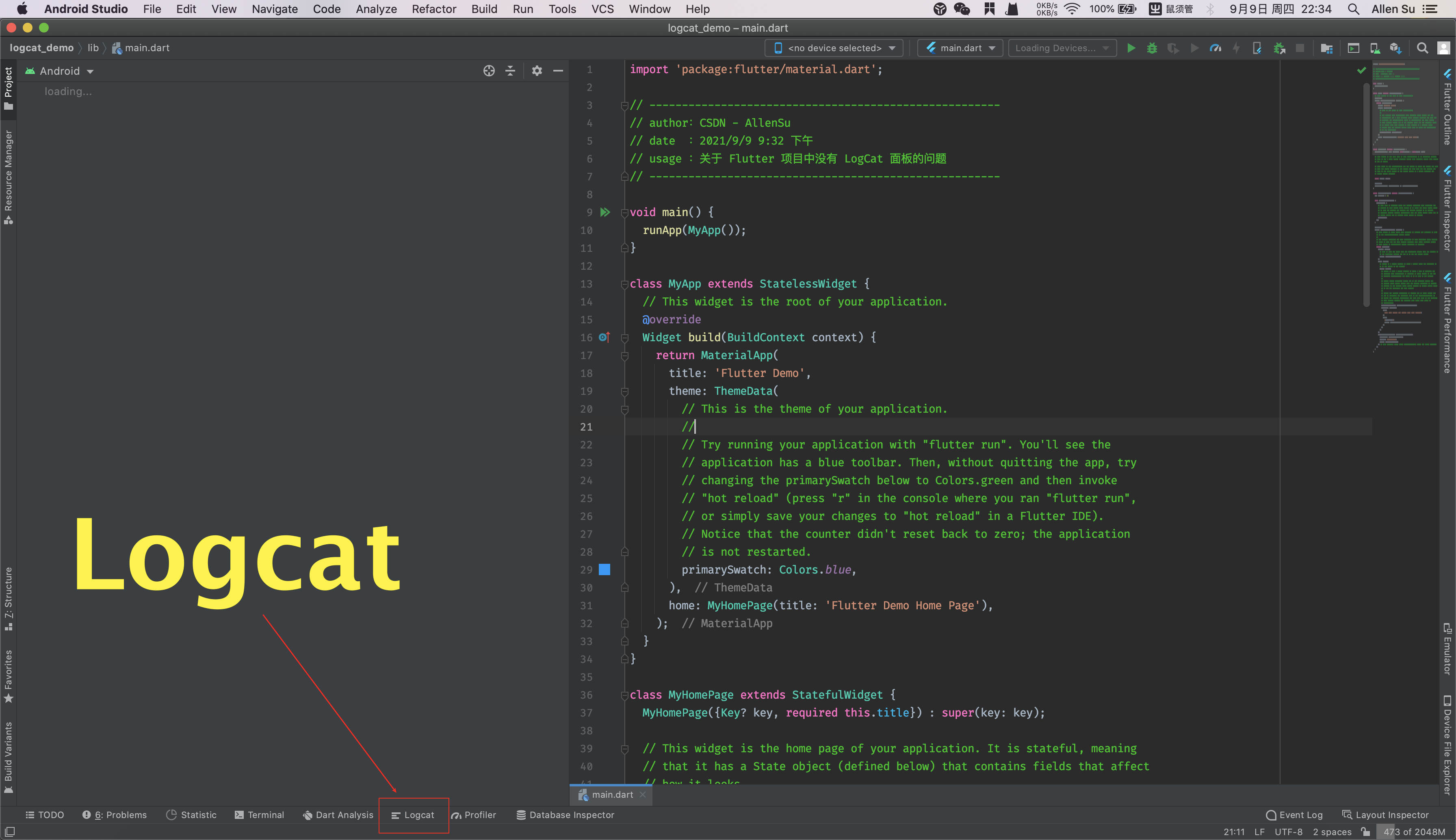
Task: Click the blue color swatch on line 29
Action: [604, 569]
